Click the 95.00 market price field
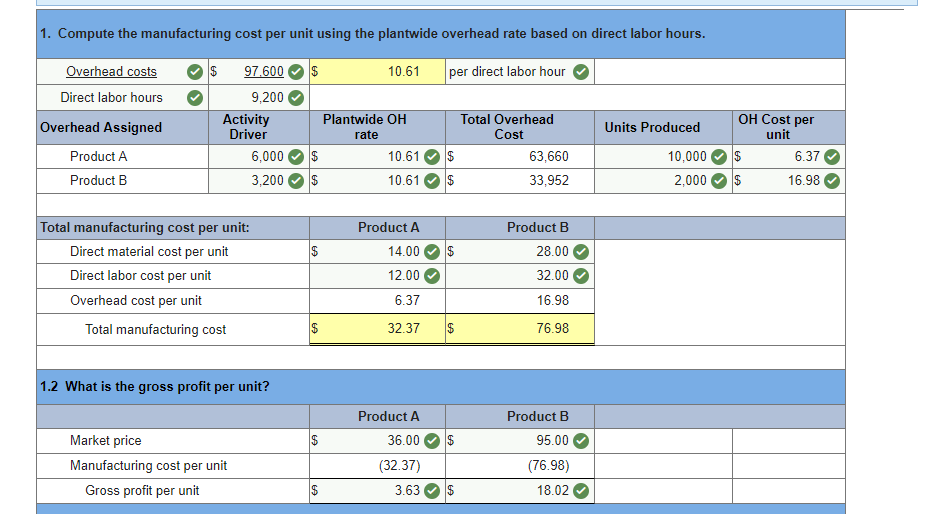950x514 pixels. [520, 441]
